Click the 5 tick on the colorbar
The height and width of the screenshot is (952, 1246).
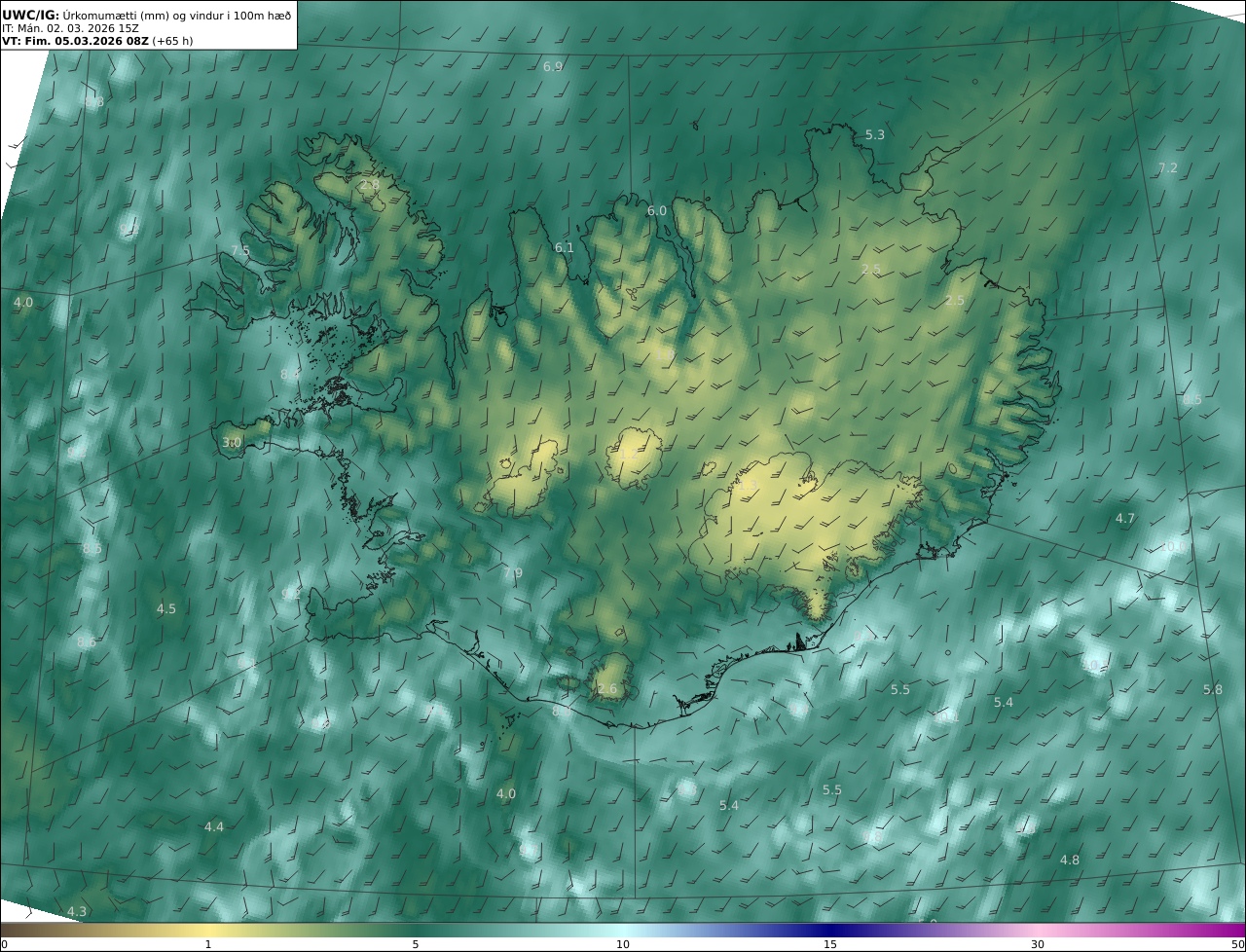point(416,944)
